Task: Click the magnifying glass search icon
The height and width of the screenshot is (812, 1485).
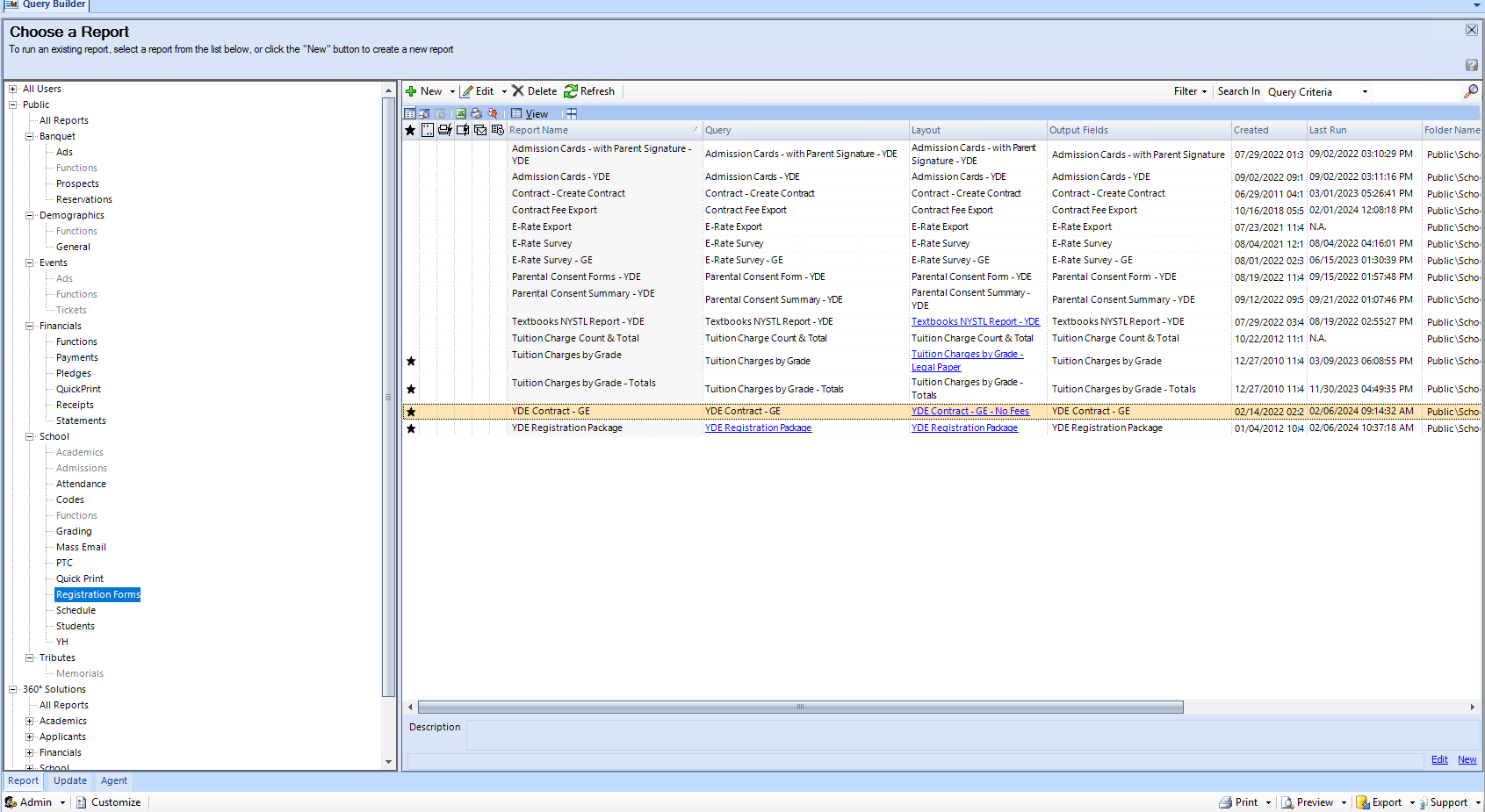Action: 1470,91
